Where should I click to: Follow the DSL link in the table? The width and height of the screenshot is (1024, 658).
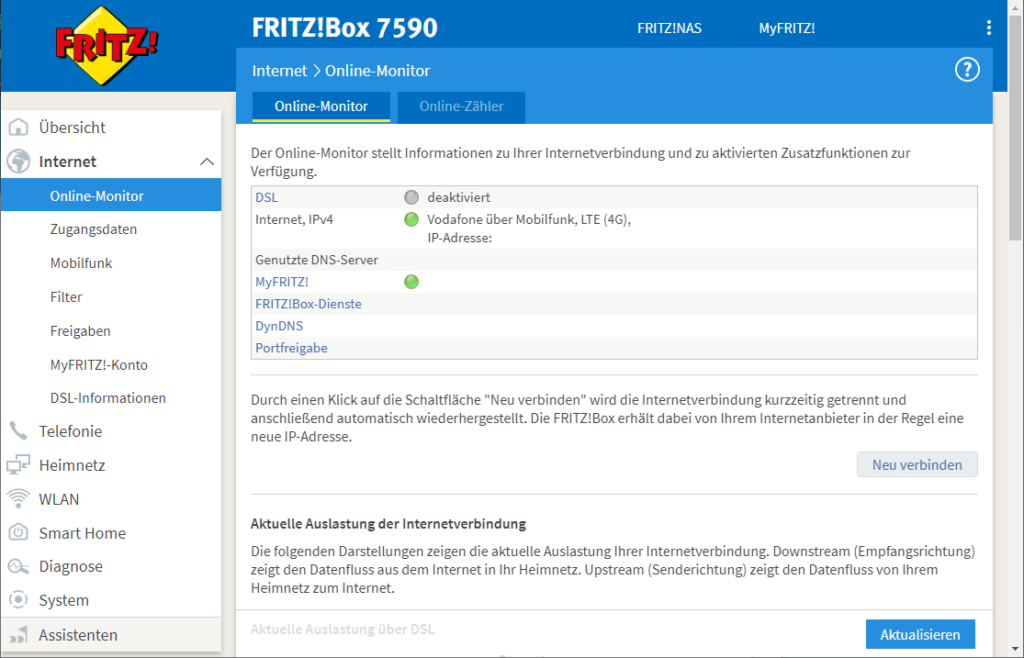[x=266, y=197]
